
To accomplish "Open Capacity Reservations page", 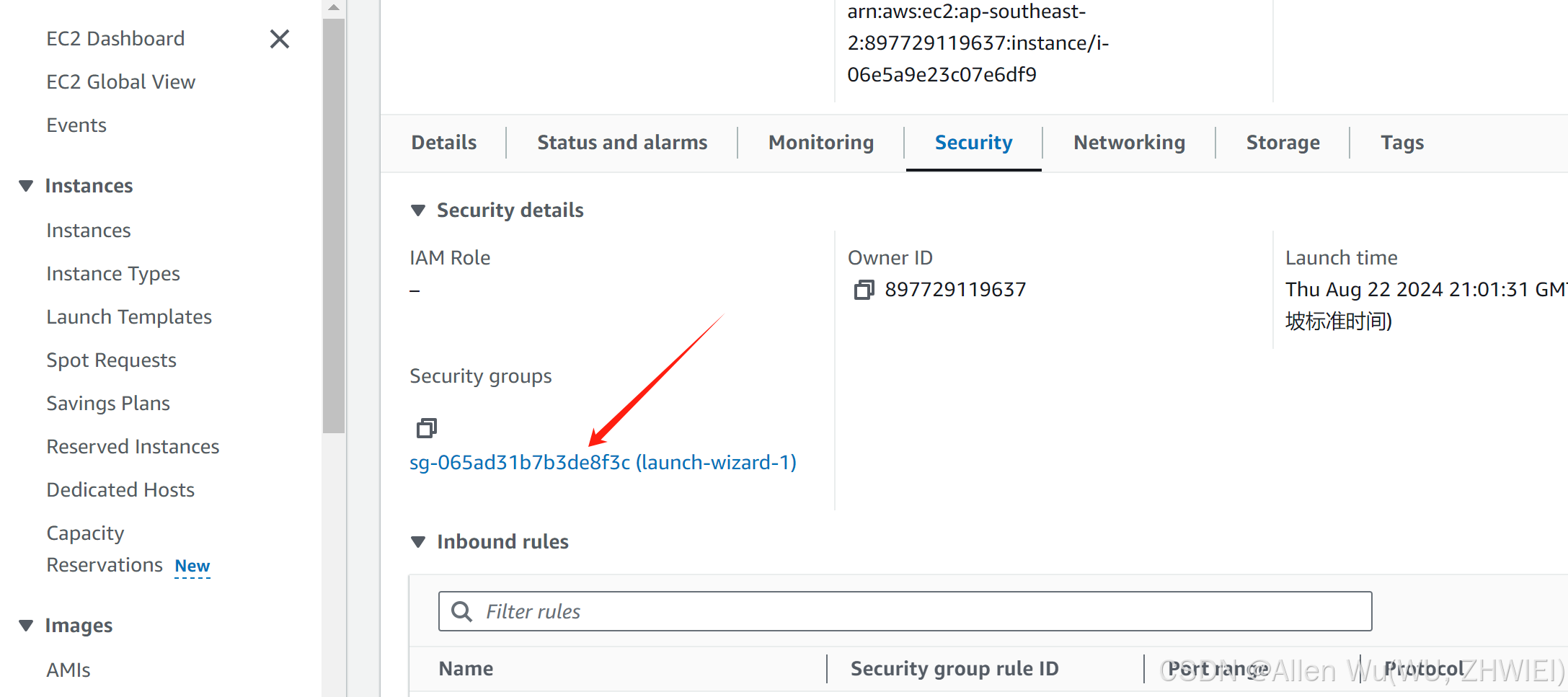I will pos(105,549).
